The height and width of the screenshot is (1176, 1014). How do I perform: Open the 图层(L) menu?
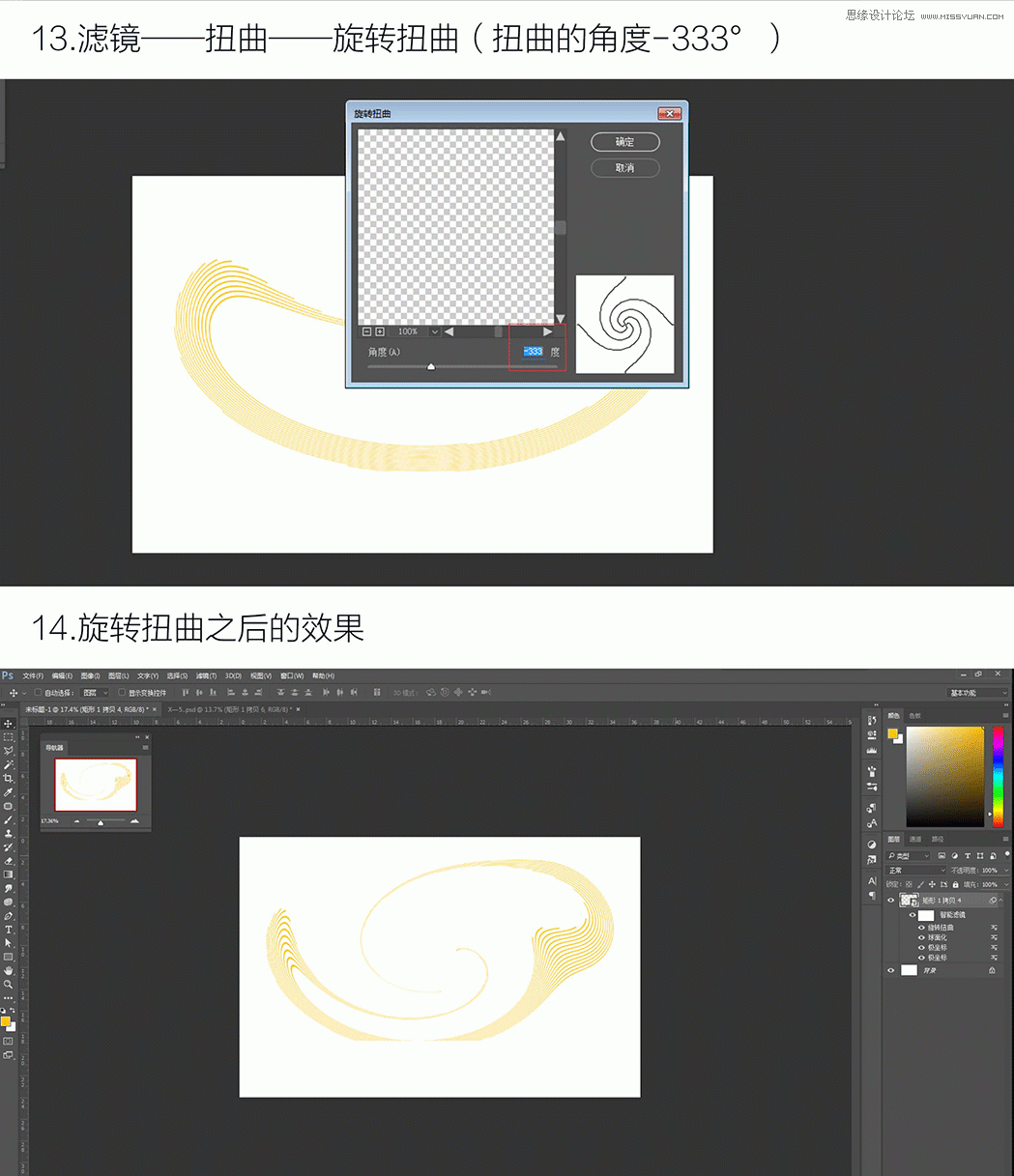tap(118, 675)
